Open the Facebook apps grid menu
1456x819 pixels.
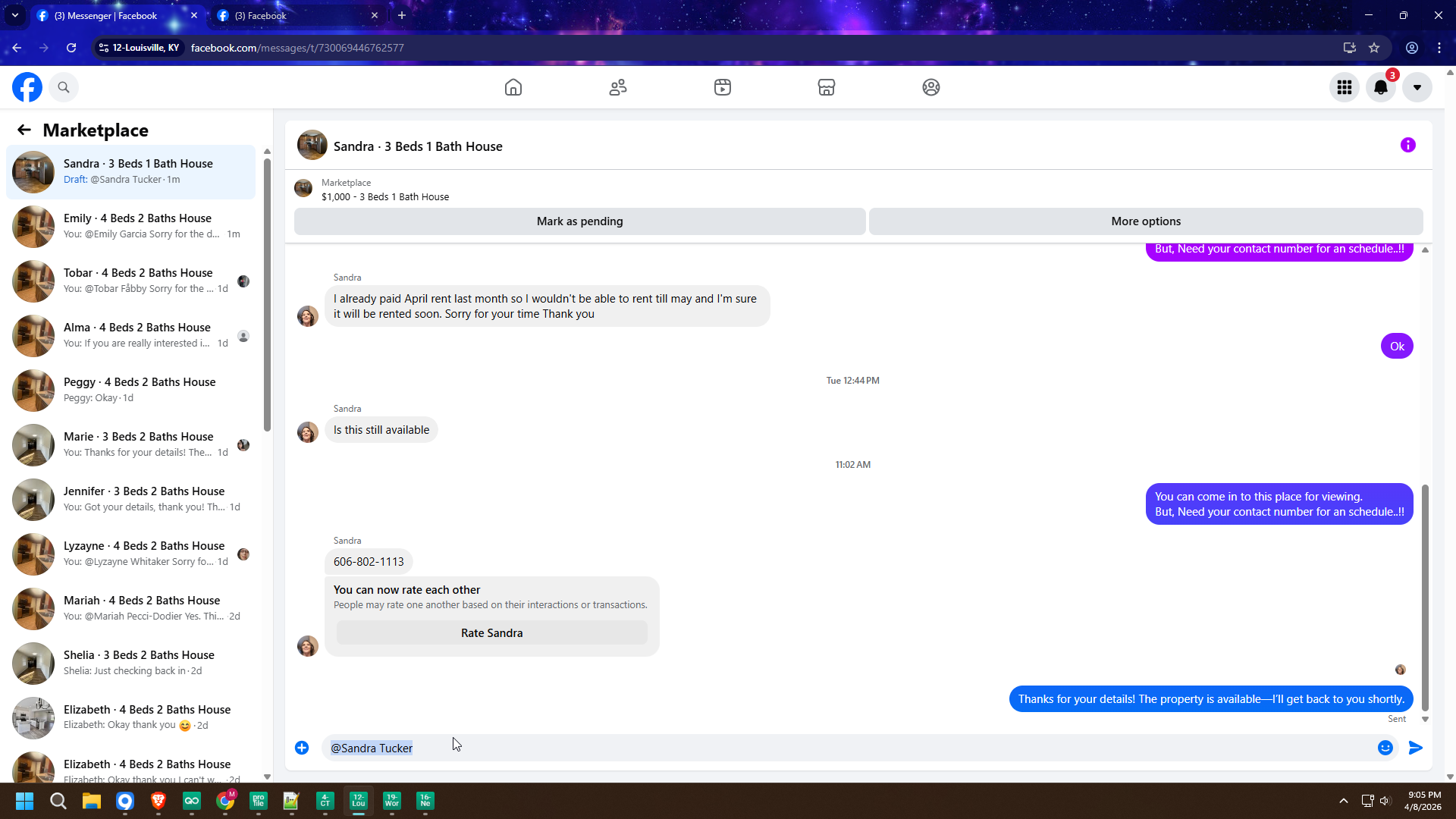click(x=1345, y=87)
